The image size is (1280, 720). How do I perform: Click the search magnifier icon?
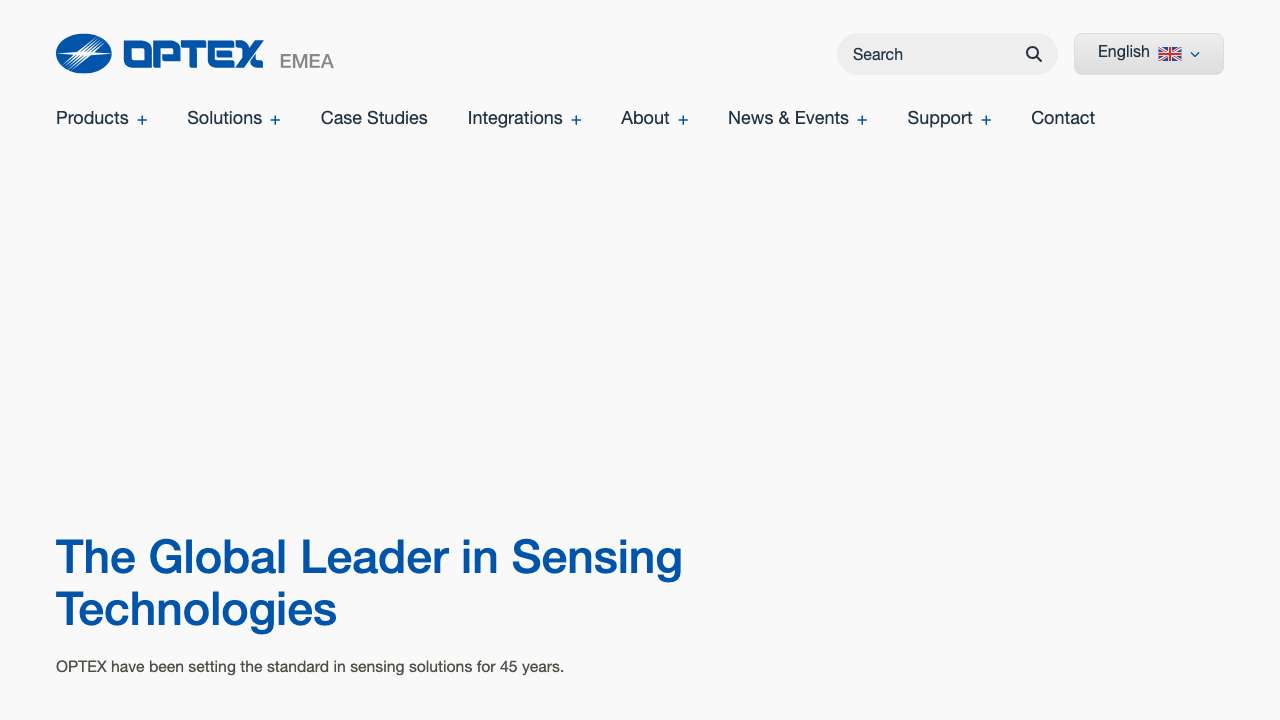(1034, 54)
